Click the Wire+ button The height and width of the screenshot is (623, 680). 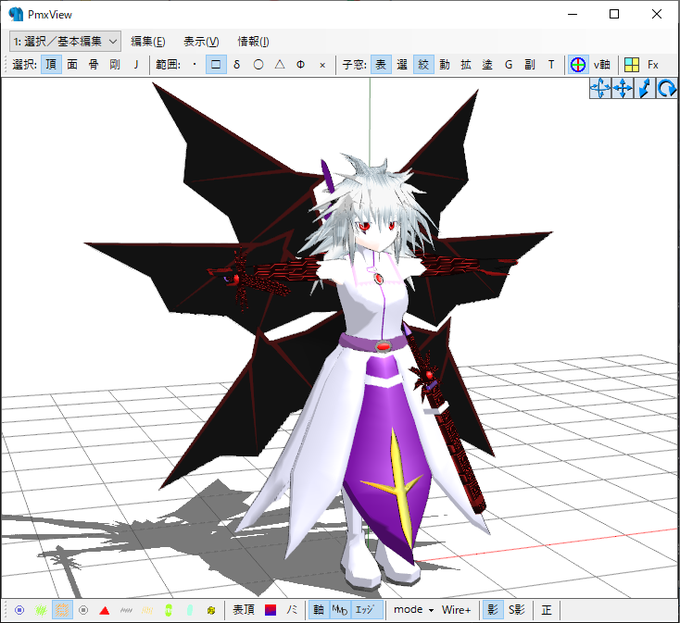coord(456,610)
